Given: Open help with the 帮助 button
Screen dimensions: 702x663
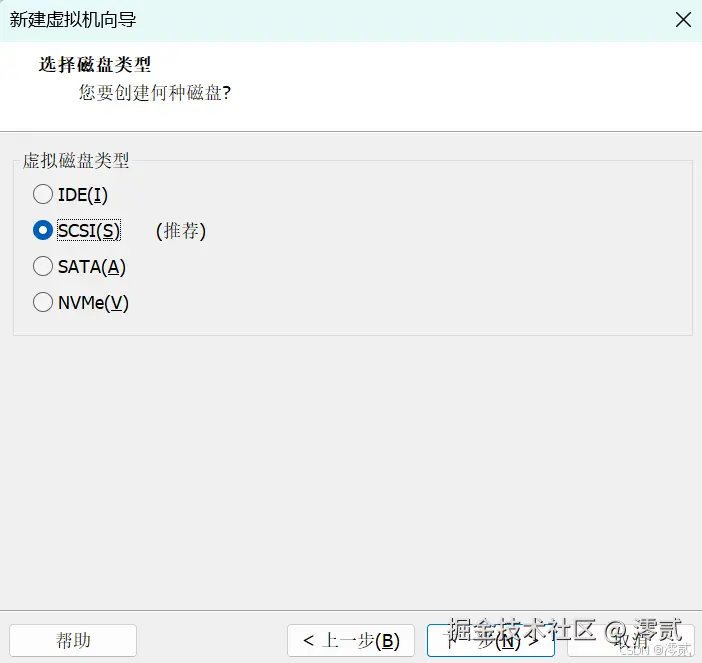Looking at the screenshot, I should click(72, 640).
